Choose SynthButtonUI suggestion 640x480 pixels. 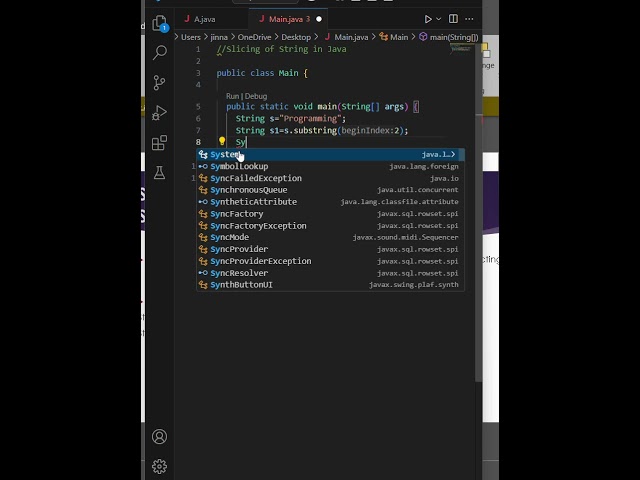point(330,284)
